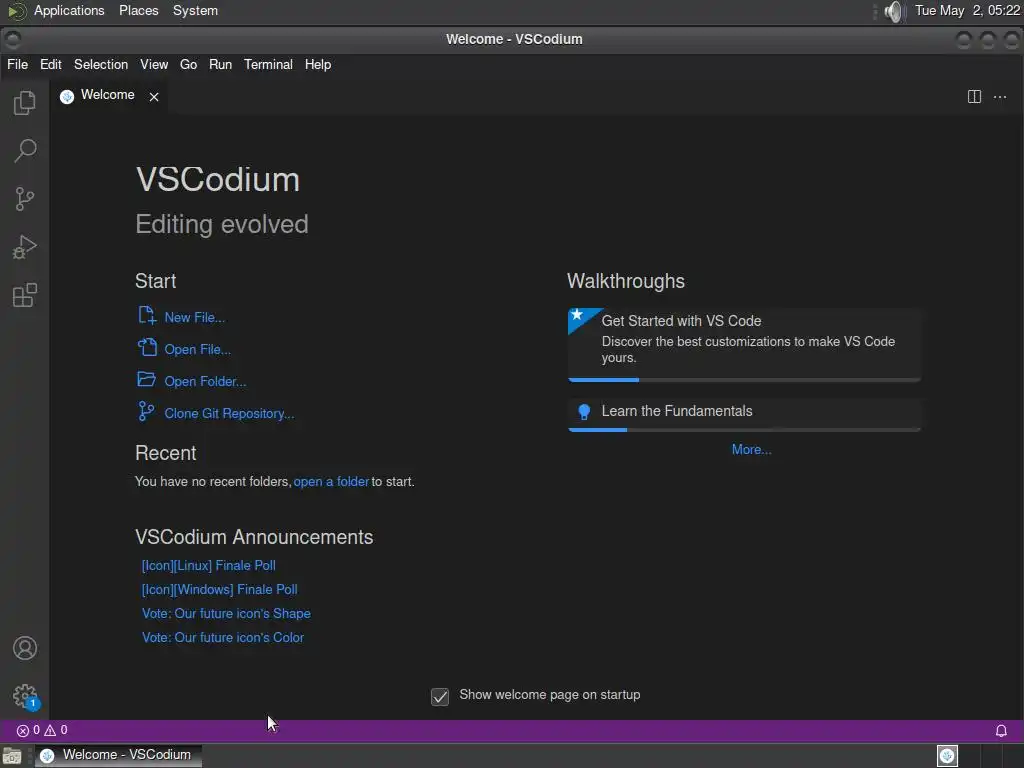Open Learn the Fundamentals walkthrough
This screenshot has height=768, width=1024.
[744, 414]
